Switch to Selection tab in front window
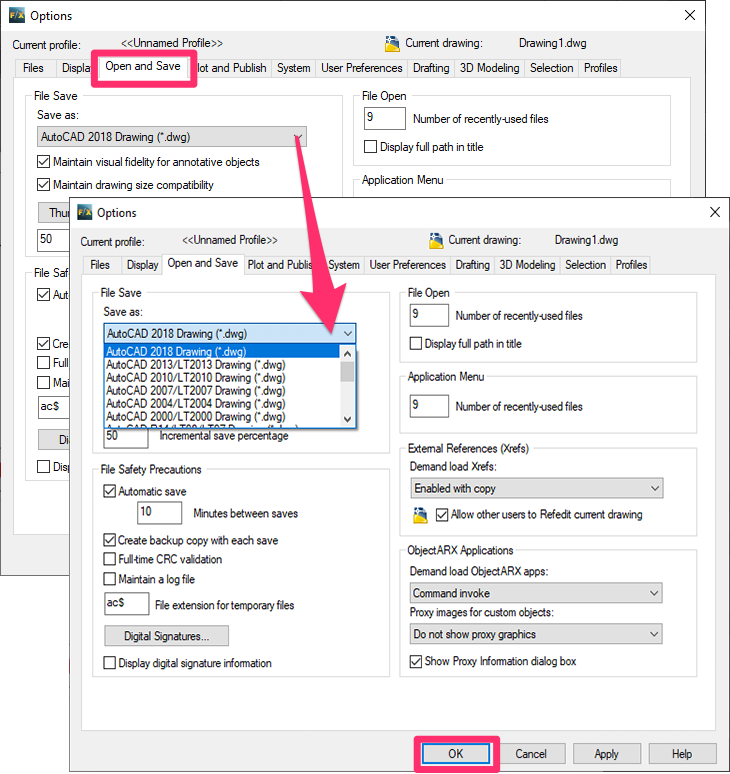Screen dimensions: 730x774 pyautogui.click(x=585, y=265)
